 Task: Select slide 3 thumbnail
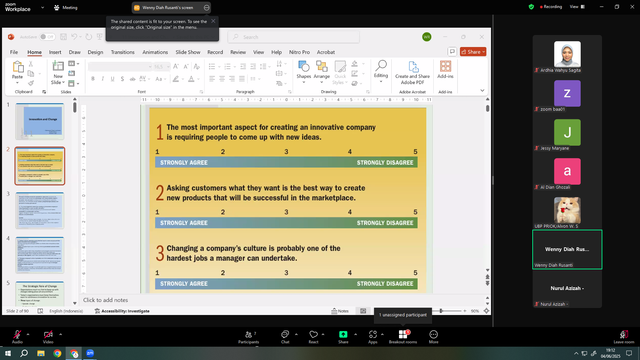click(x=40, y=210)
